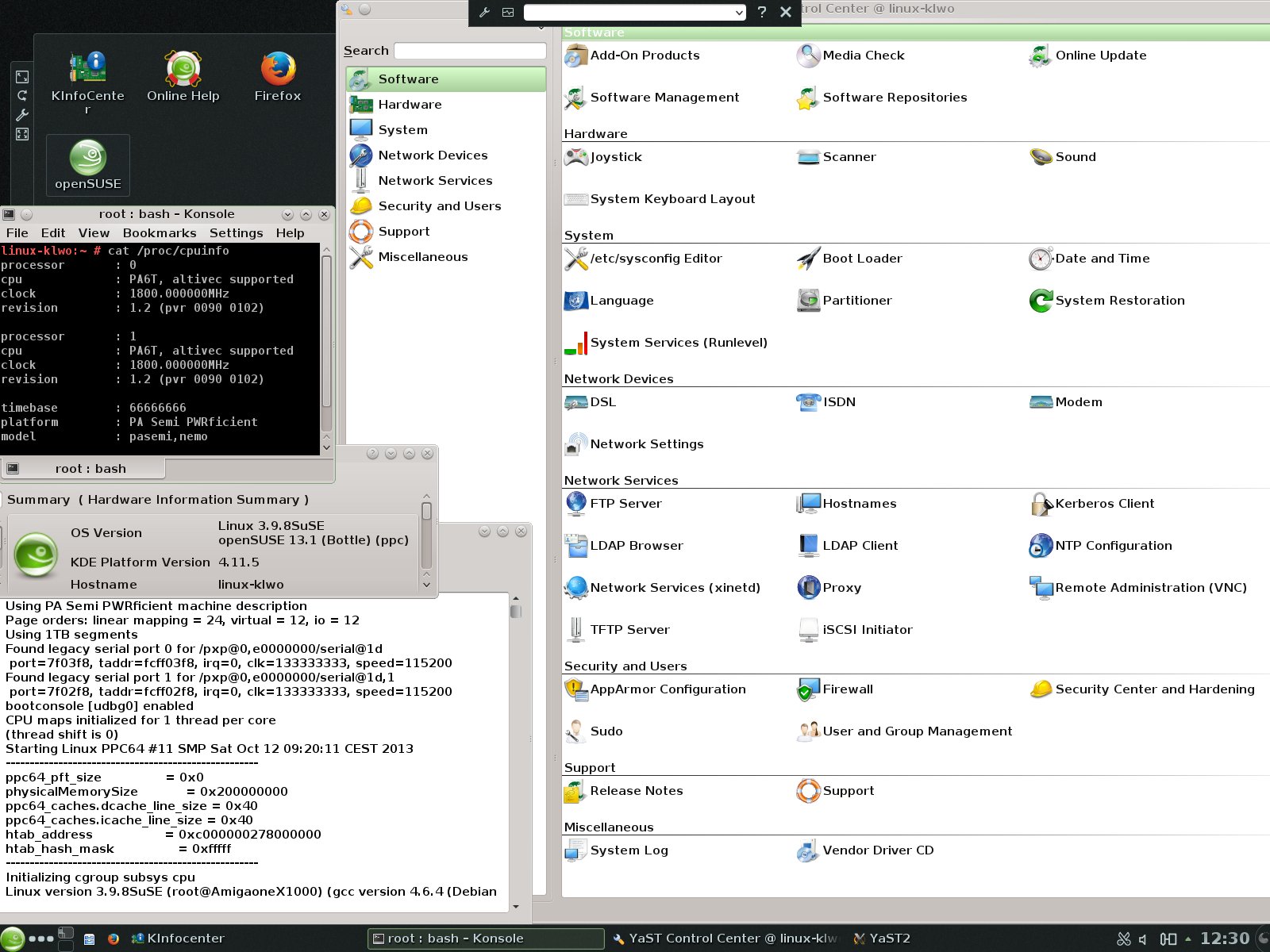Screen dimensions: 1270x952
Task: Select the 'root : bash' Konsole tab
Action: click(83, 469)
